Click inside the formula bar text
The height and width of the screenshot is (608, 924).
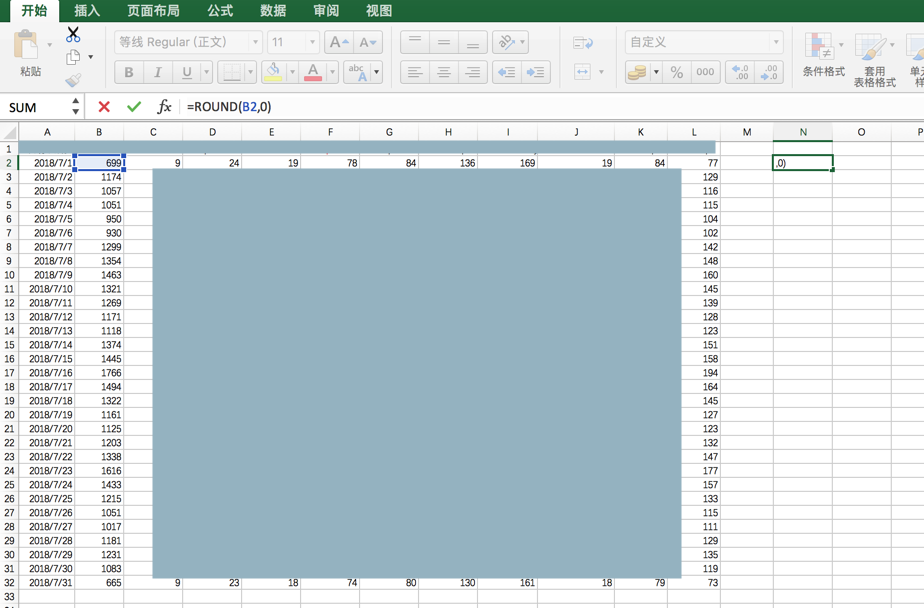click(229, 107)
